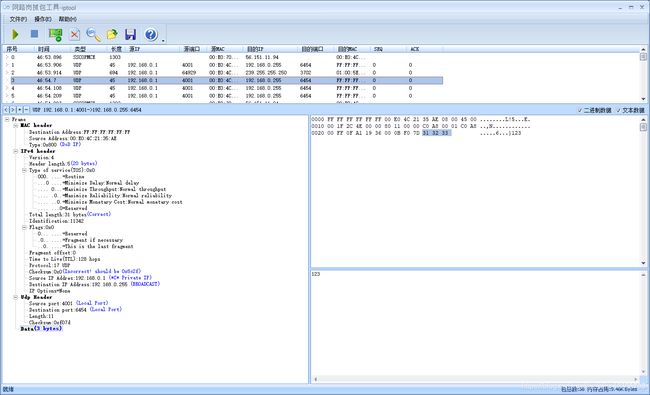Open a capture file with folder icon
This screenshot has width=650, height=395.
coord(112,34)
